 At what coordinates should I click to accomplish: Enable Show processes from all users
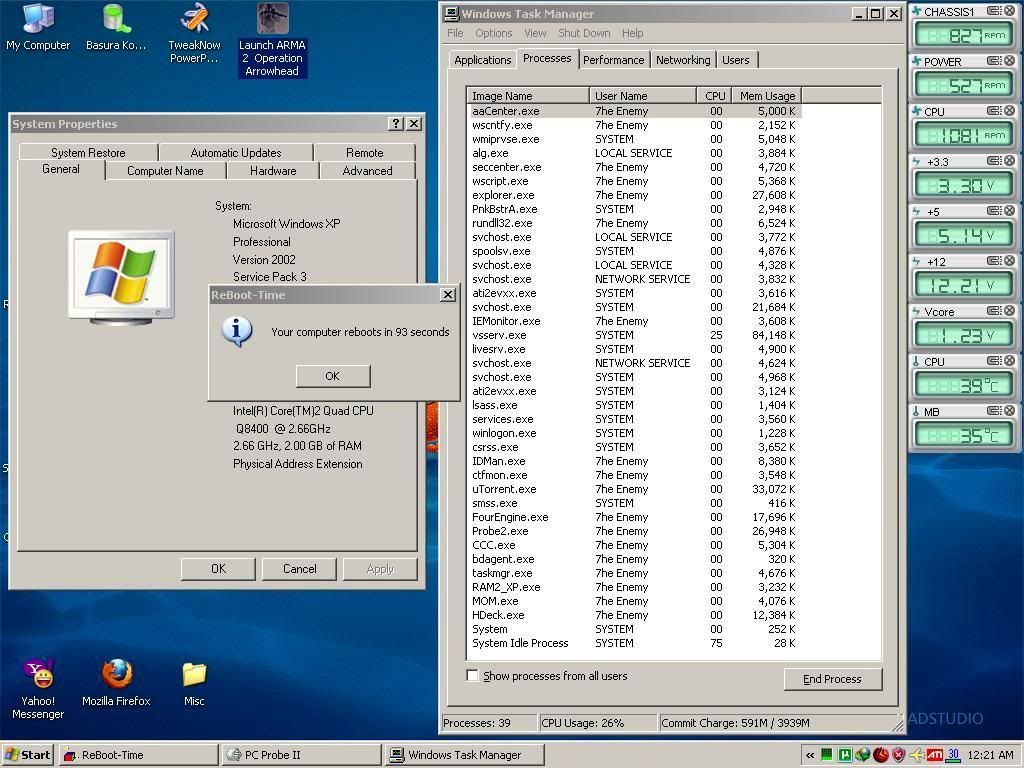472,676
